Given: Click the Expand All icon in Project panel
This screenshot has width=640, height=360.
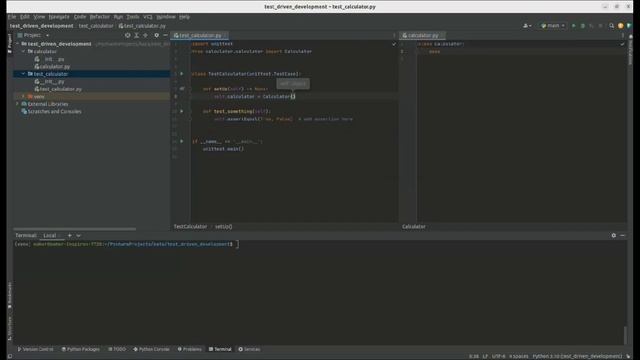Looking at the screenshot, I should pos(137,36).
